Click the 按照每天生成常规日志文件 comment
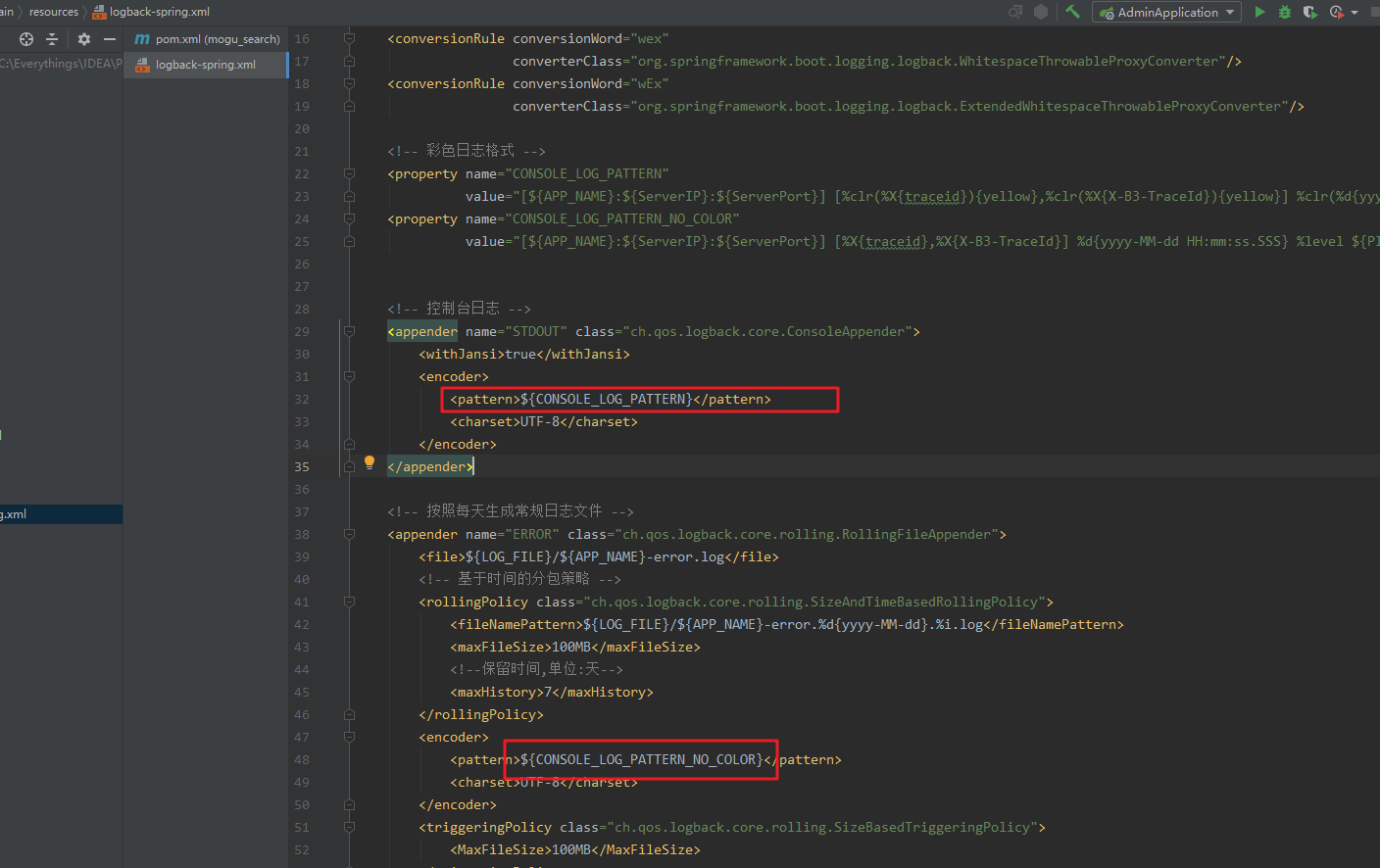Screen dimensions: 1380x868 tap(511, 511)
